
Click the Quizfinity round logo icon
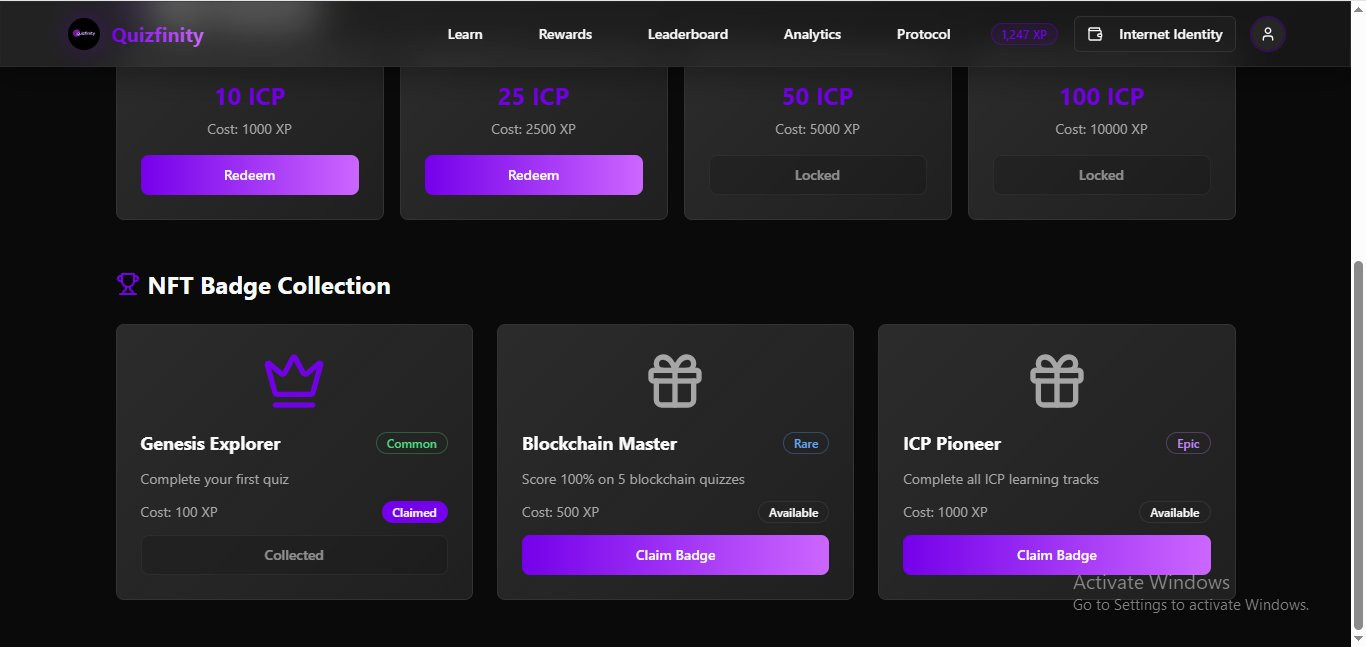click(84, 34)
